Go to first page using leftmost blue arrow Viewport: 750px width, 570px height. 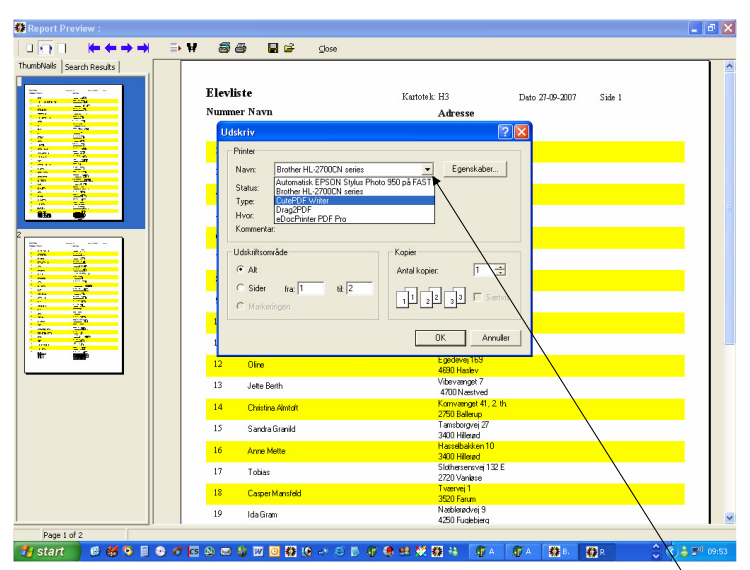(x=94, y=48)
